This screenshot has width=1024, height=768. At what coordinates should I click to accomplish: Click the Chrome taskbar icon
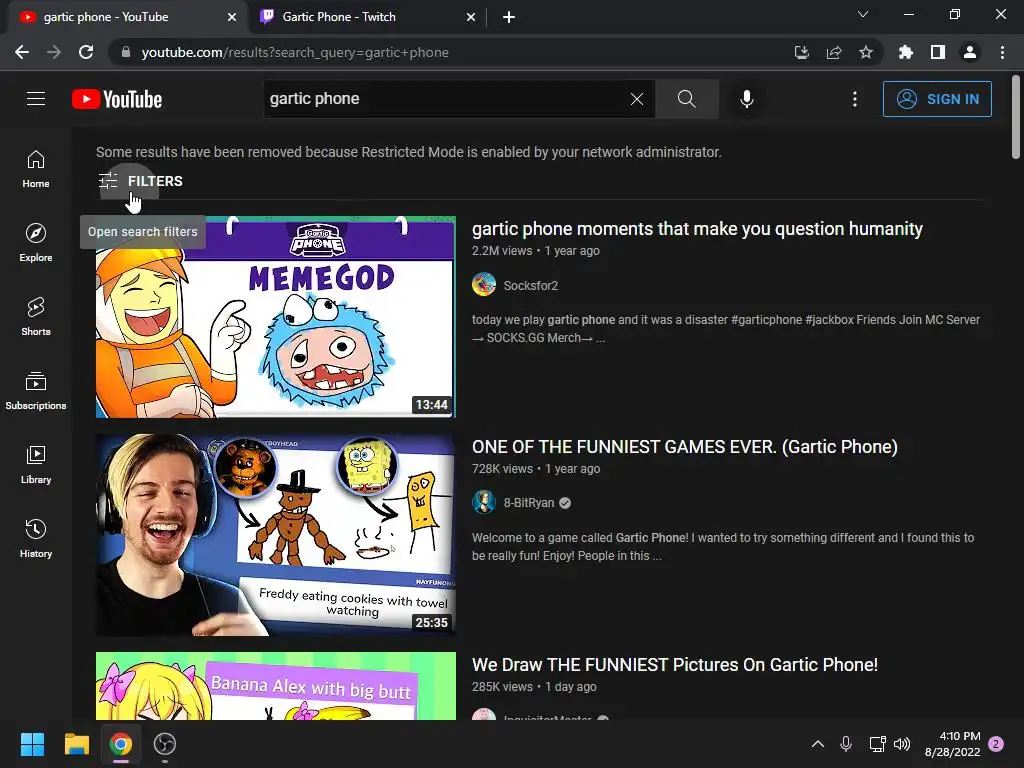(121, 744)
